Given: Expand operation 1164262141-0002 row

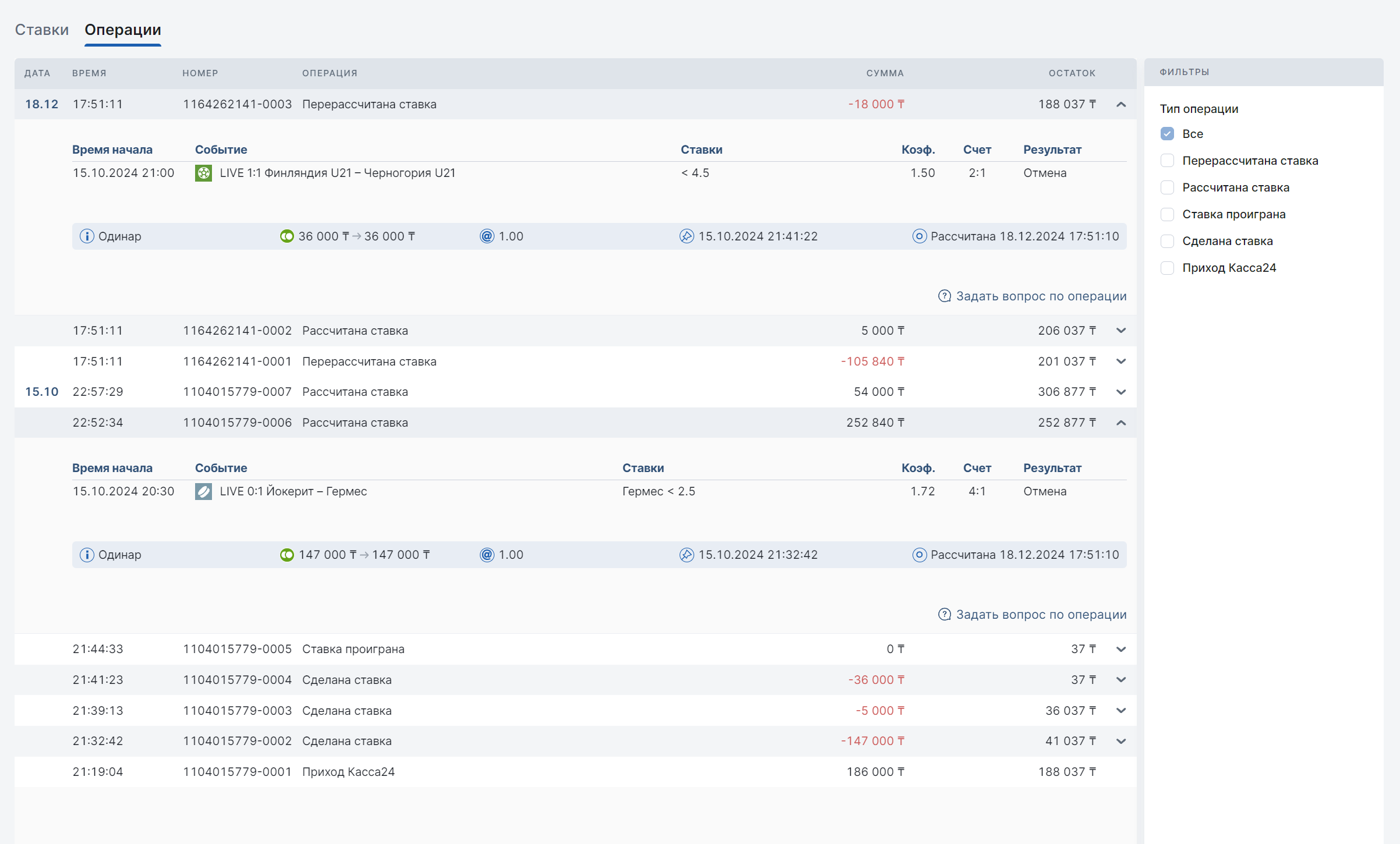Looking at the screenshot, I should pos(1121,331).
